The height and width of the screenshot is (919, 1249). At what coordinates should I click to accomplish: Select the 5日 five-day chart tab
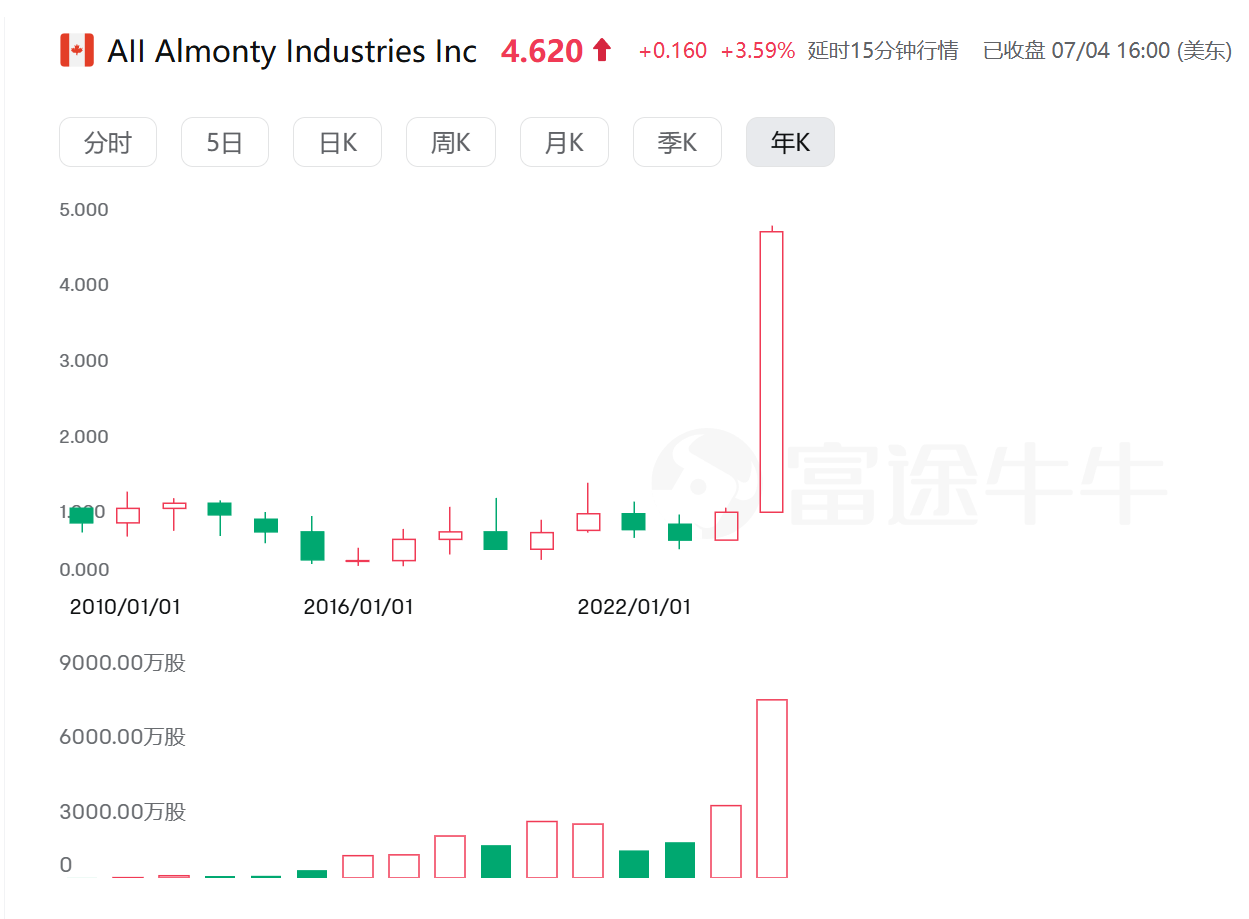(225, 143)
